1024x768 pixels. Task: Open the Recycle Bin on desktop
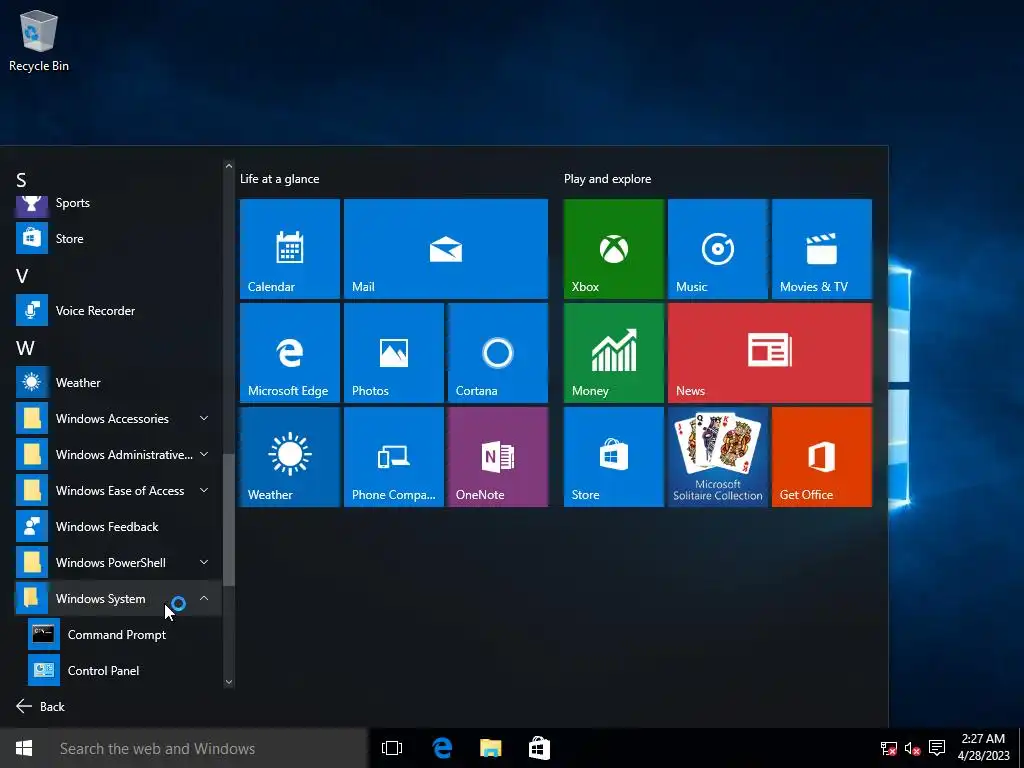click(x=39, y=41)
